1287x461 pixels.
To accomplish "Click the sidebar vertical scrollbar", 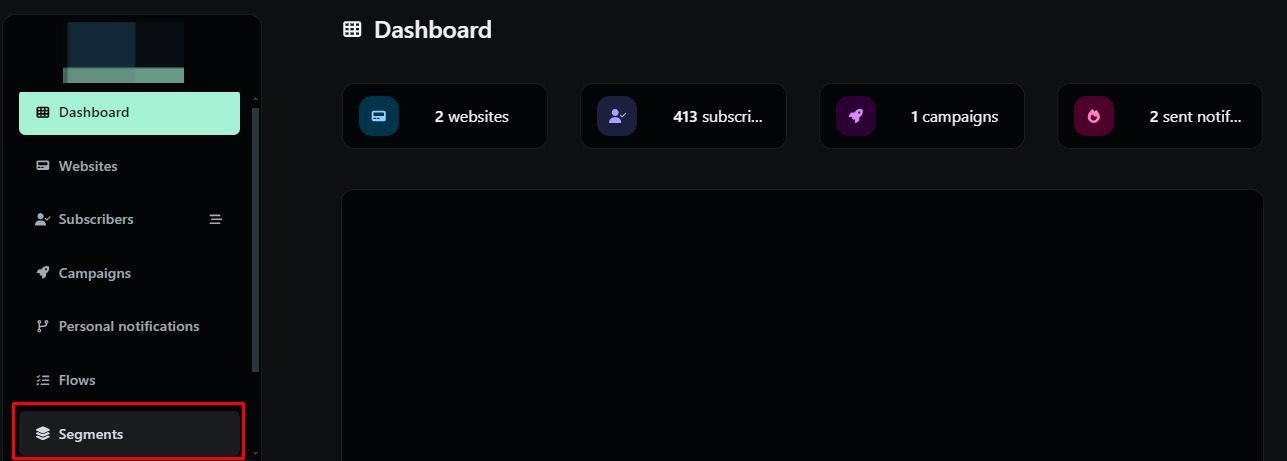I will click(x=255, y=240).
